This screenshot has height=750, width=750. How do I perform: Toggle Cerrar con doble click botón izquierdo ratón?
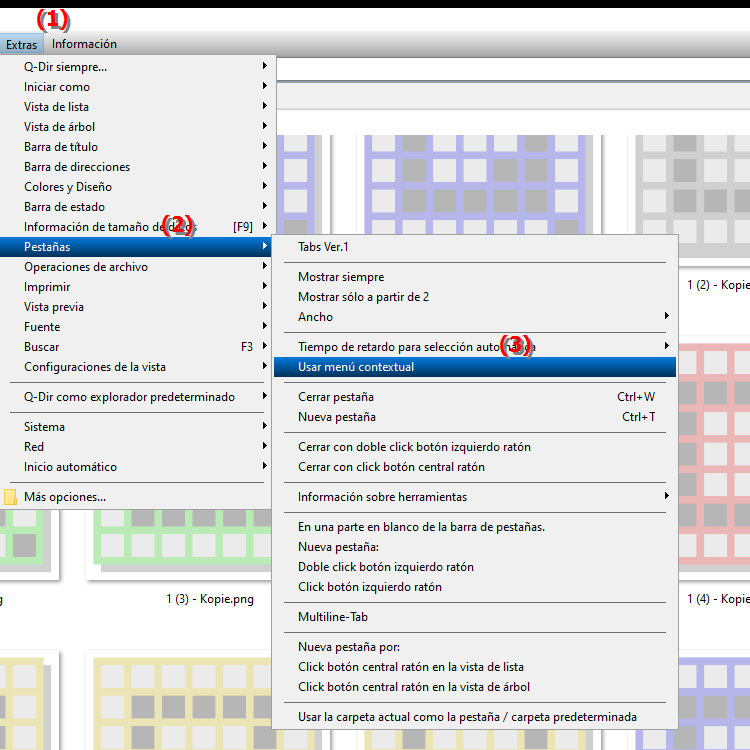474,447
